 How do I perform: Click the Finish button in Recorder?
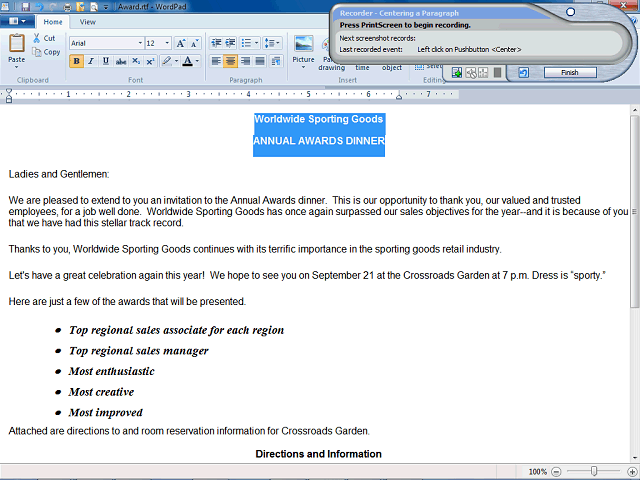click(570, 73)
